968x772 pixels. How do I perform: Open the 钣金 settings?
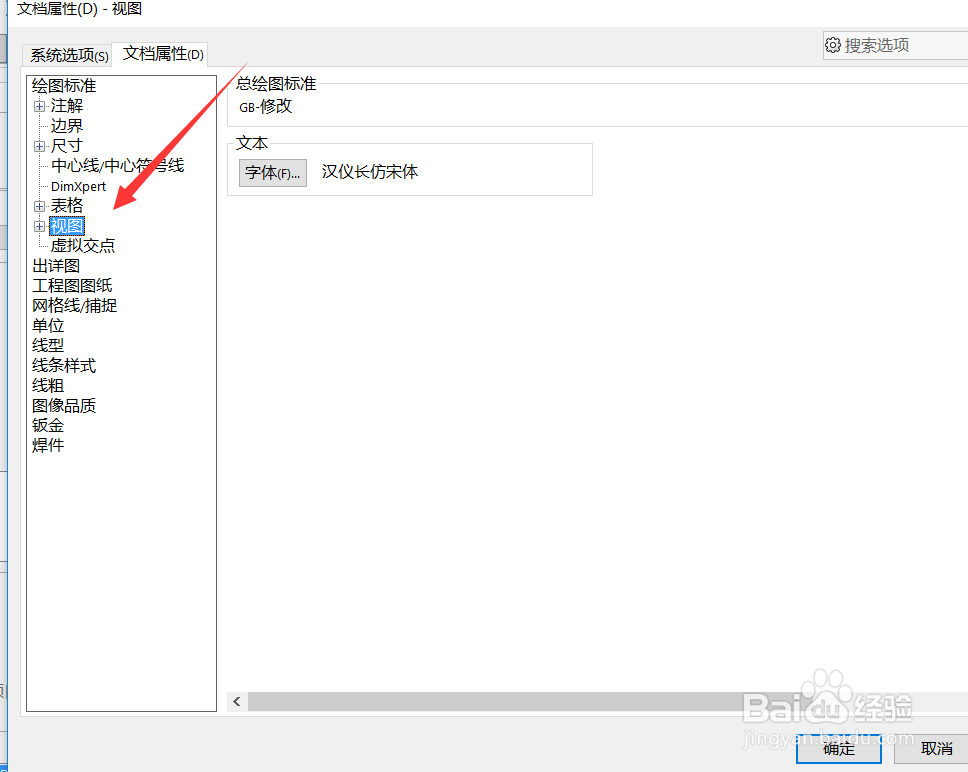(x=48, y=426)
